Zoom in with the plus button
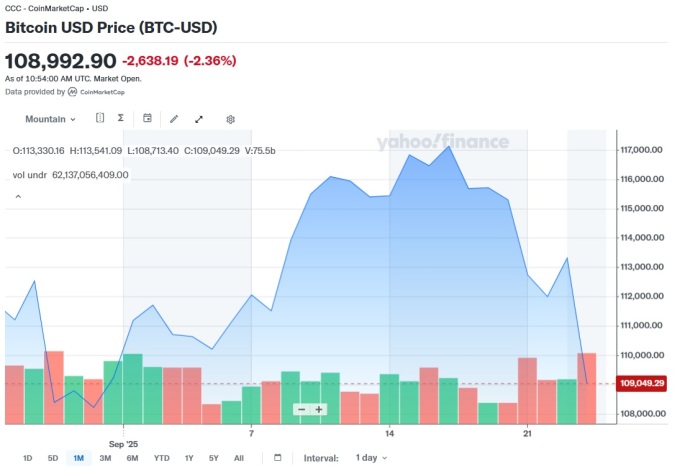The width and height of the screenshot is (680, 472). tap(319, 410)
